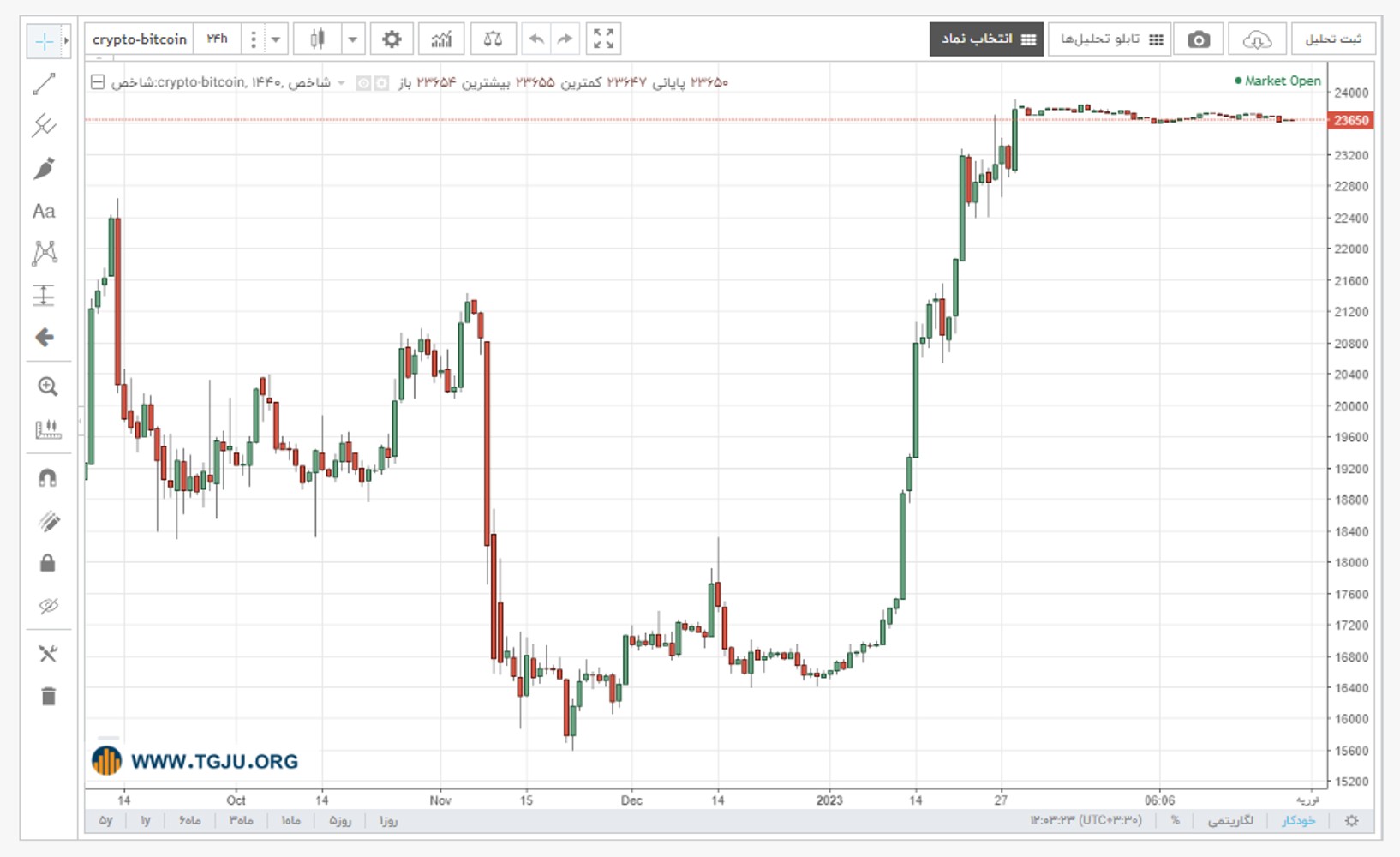
Task: Open the pitchfork drawing tools
Action: [44, 126]
